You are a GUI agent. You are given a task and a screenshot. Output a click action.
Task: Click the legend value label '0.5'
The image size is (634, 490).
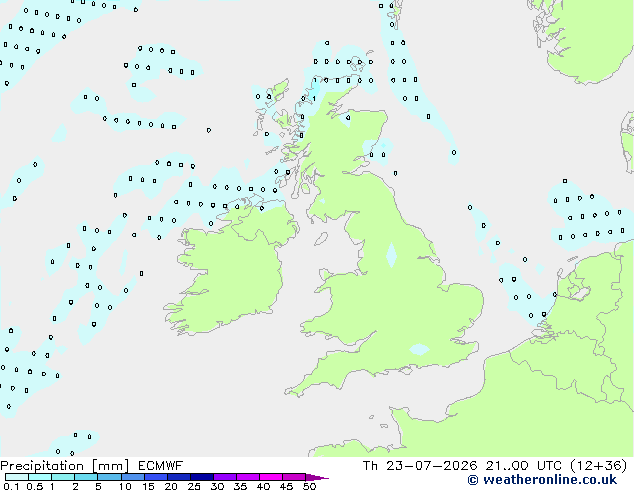(x=35, y=486)
